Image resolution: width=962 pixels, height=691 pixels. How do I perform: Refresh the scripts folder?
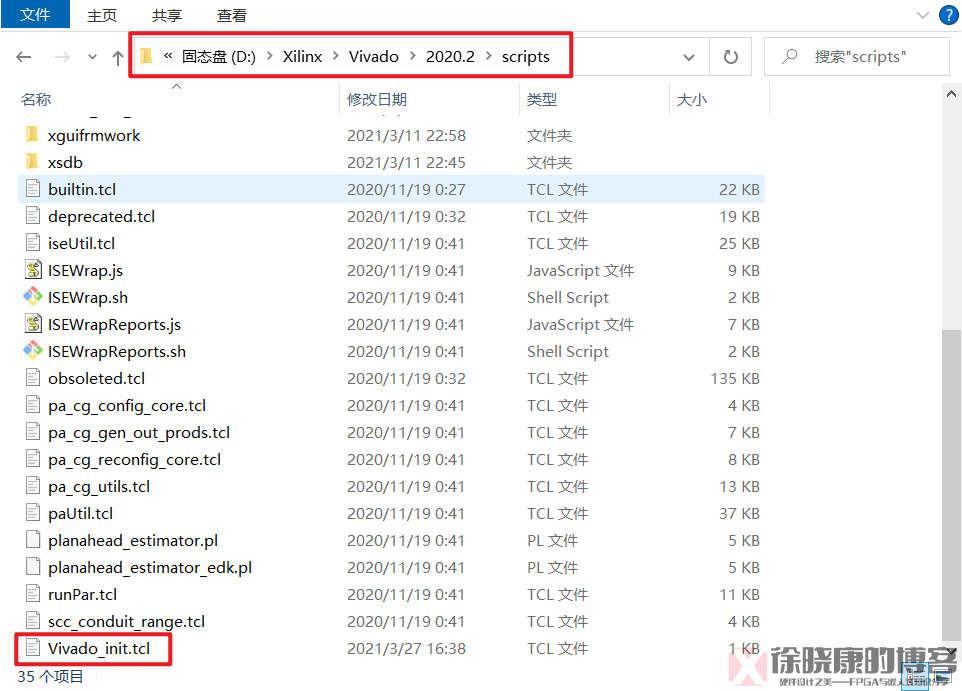(730, 57)
